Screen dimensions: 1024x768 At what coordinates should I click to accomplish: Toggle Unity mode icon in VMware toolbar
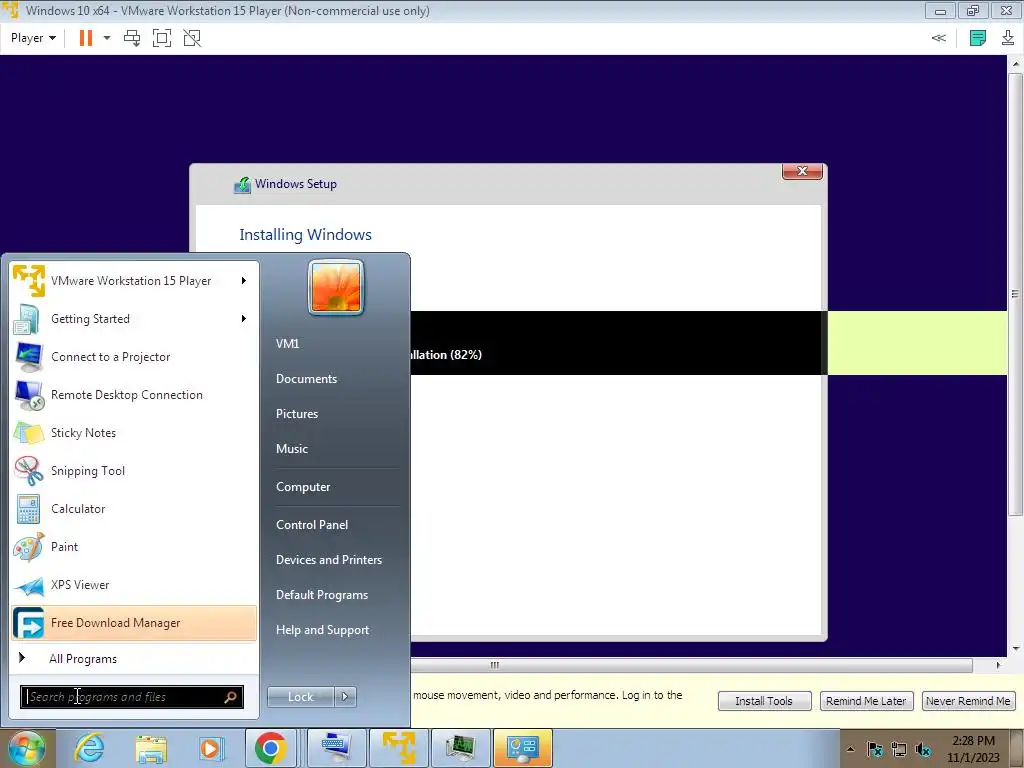(192, 38)
